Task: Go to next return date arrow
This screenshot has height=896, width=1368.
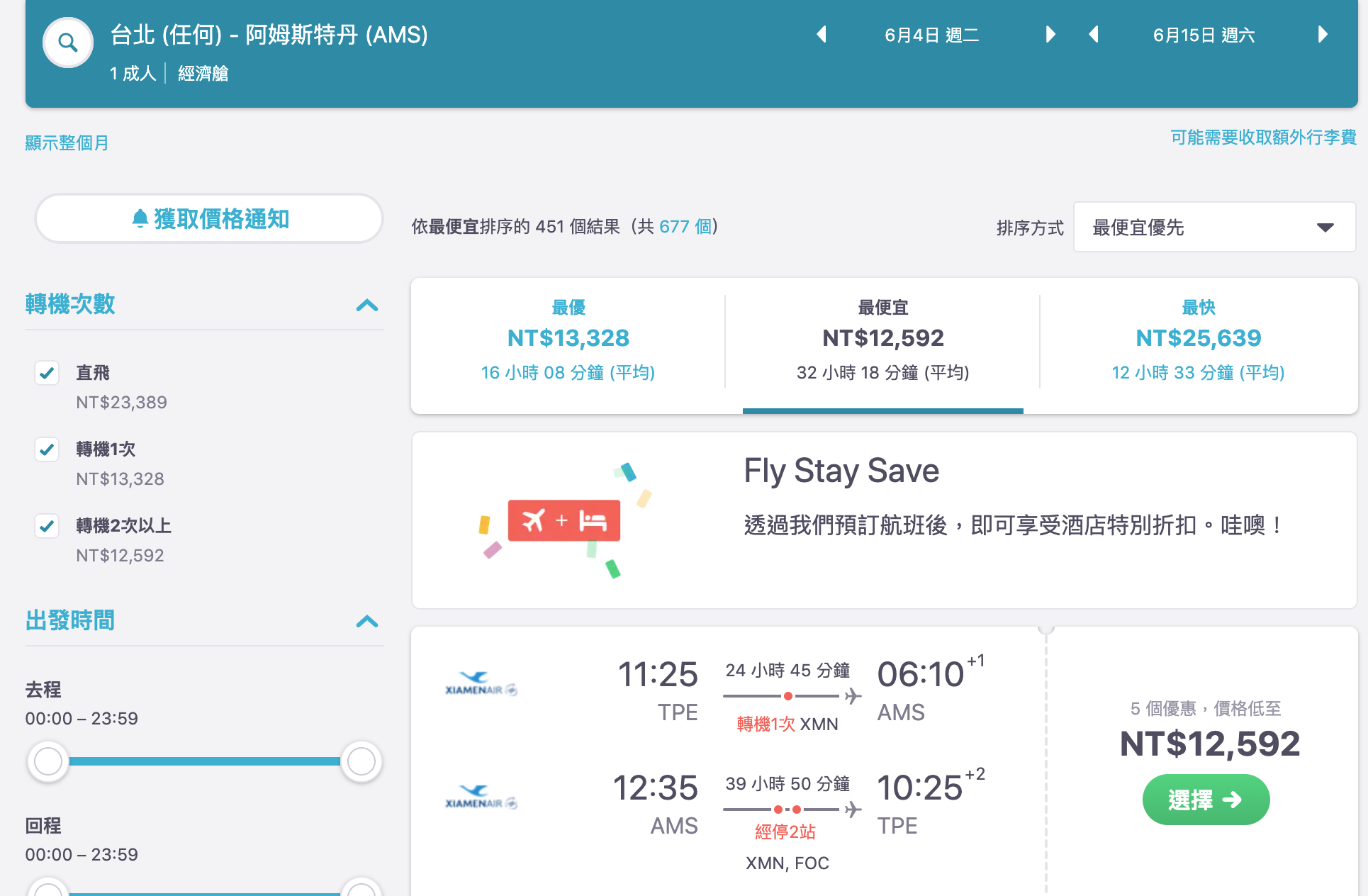Action: point(1323,34)
